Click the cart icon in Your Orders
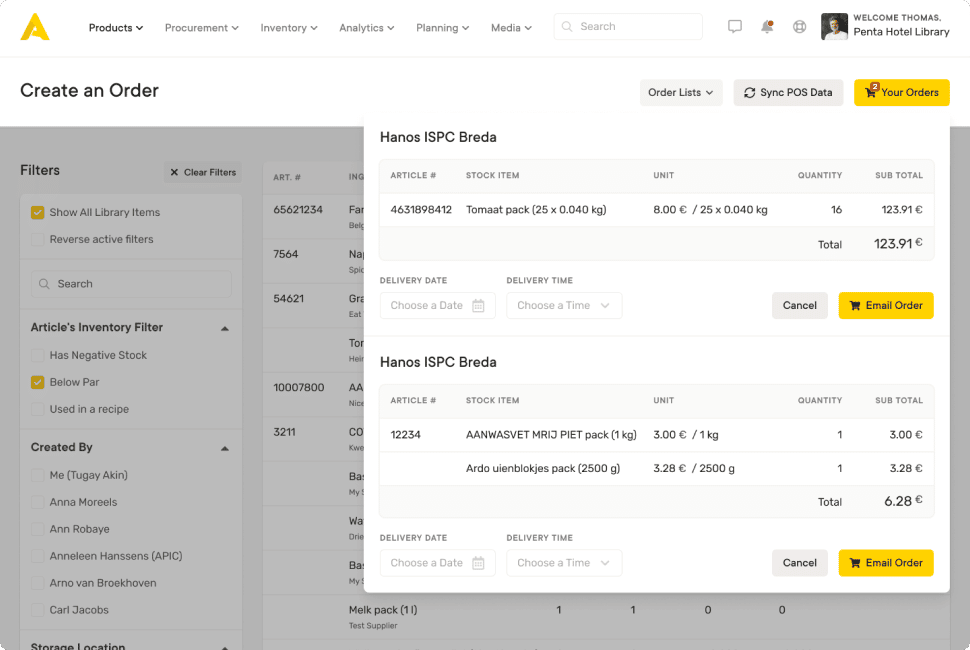The image size is (970, 650). [871, 92]
